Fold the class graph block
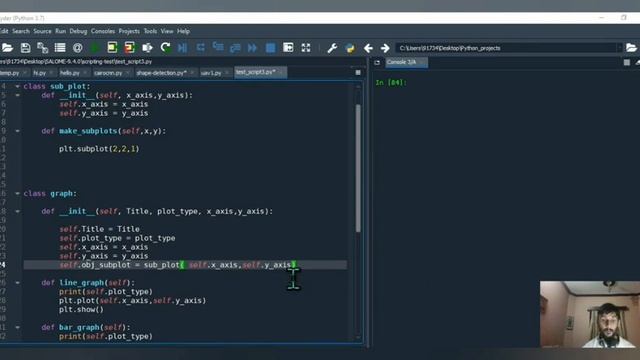Viewport: 640px width, 360px height. tap(18, 193)
